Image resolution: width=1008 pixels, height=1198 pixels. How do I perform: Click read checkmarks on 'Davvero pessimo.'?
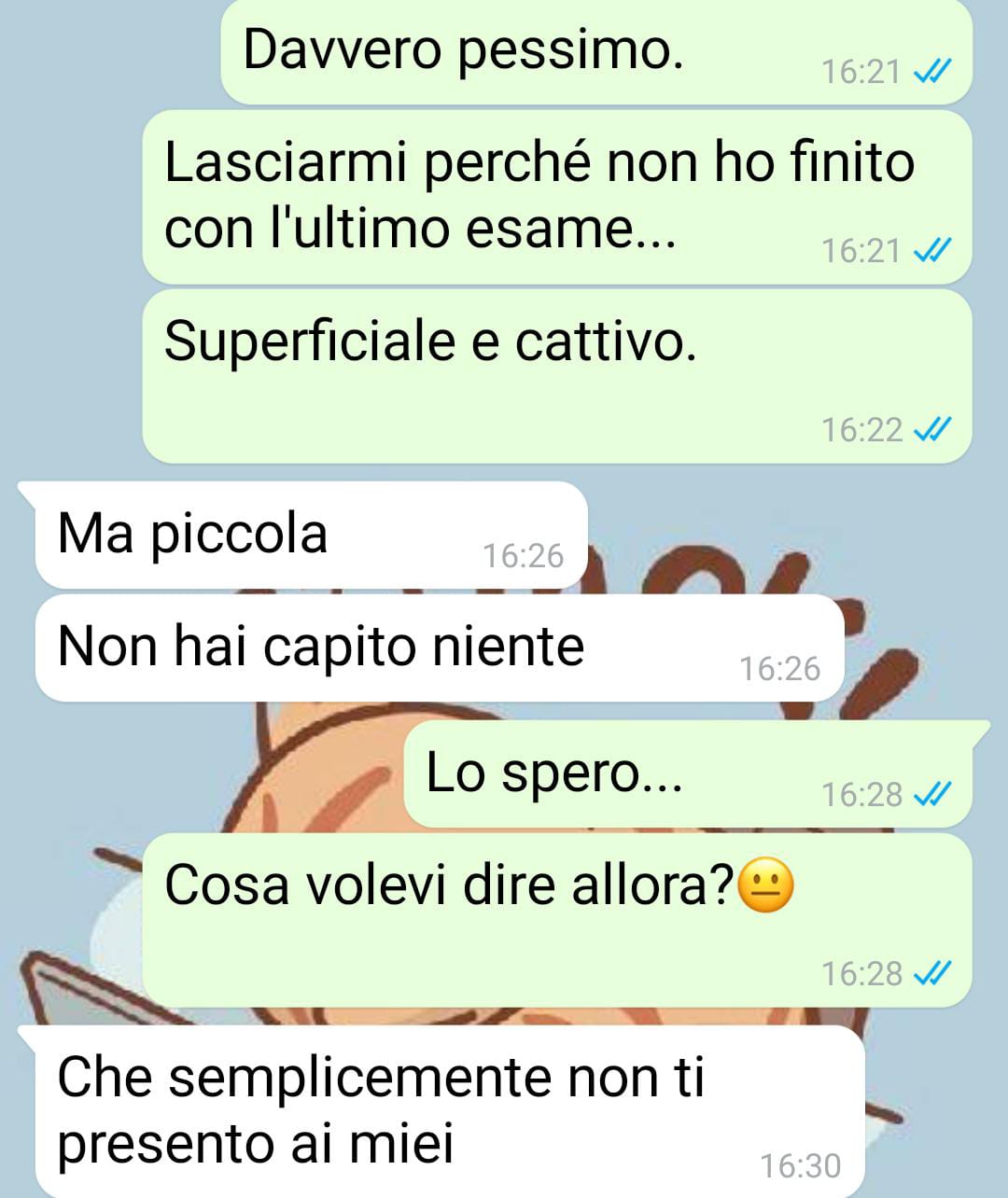[x=931, y=72]
